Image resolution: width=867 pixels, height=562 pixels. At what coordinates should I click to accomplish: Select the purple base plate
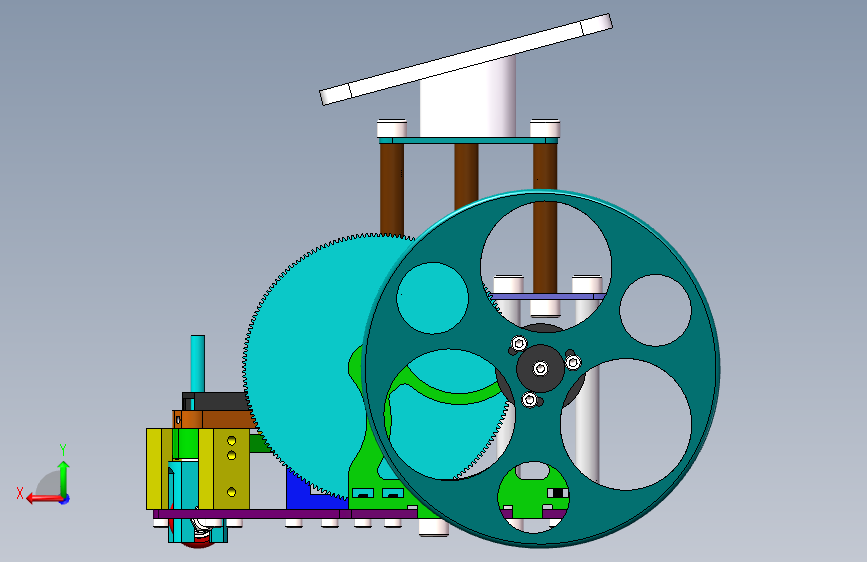[285, 514]
